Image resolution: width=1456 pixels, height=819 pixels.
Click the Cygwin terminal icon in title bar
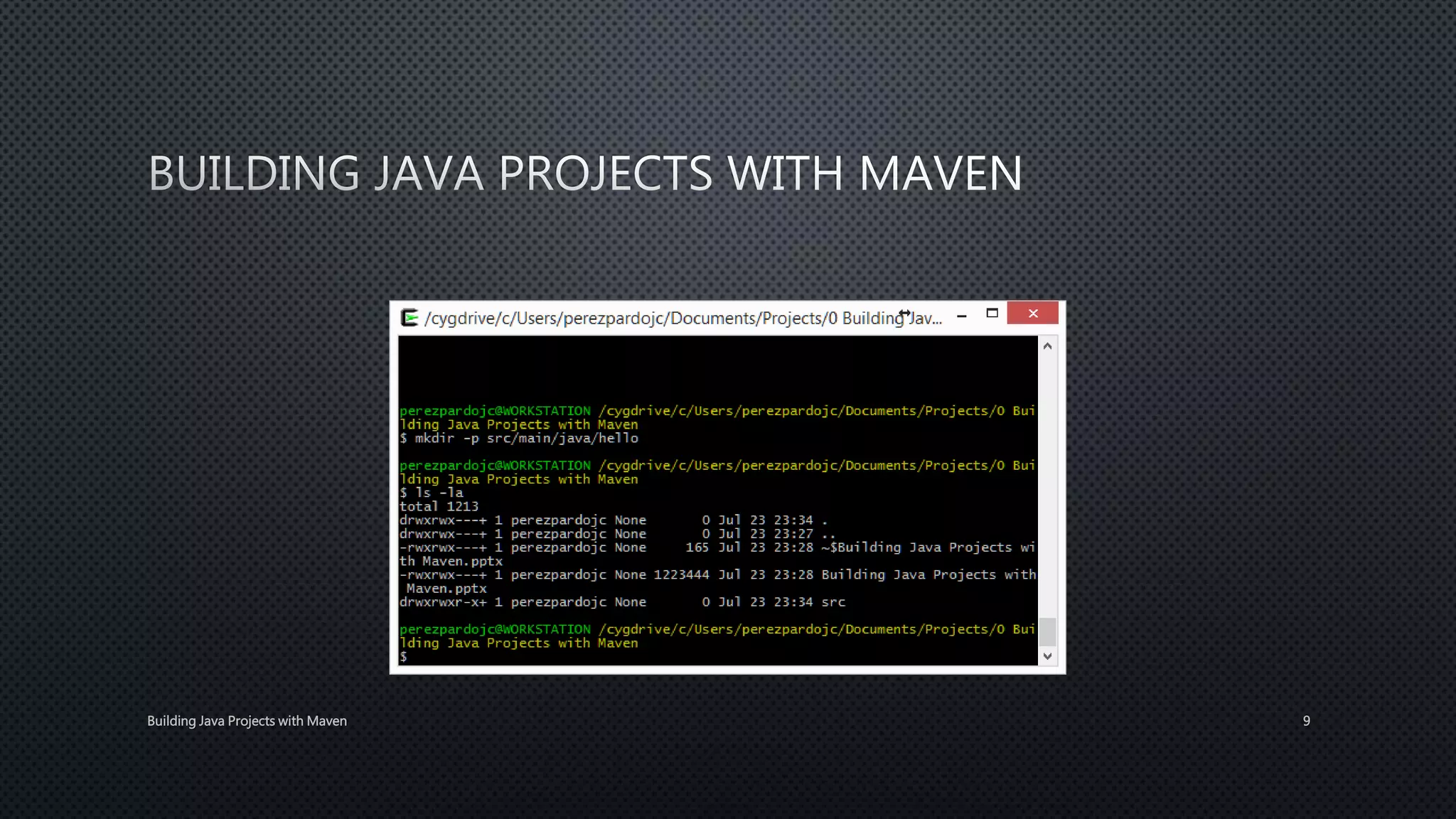click(409, 317)
